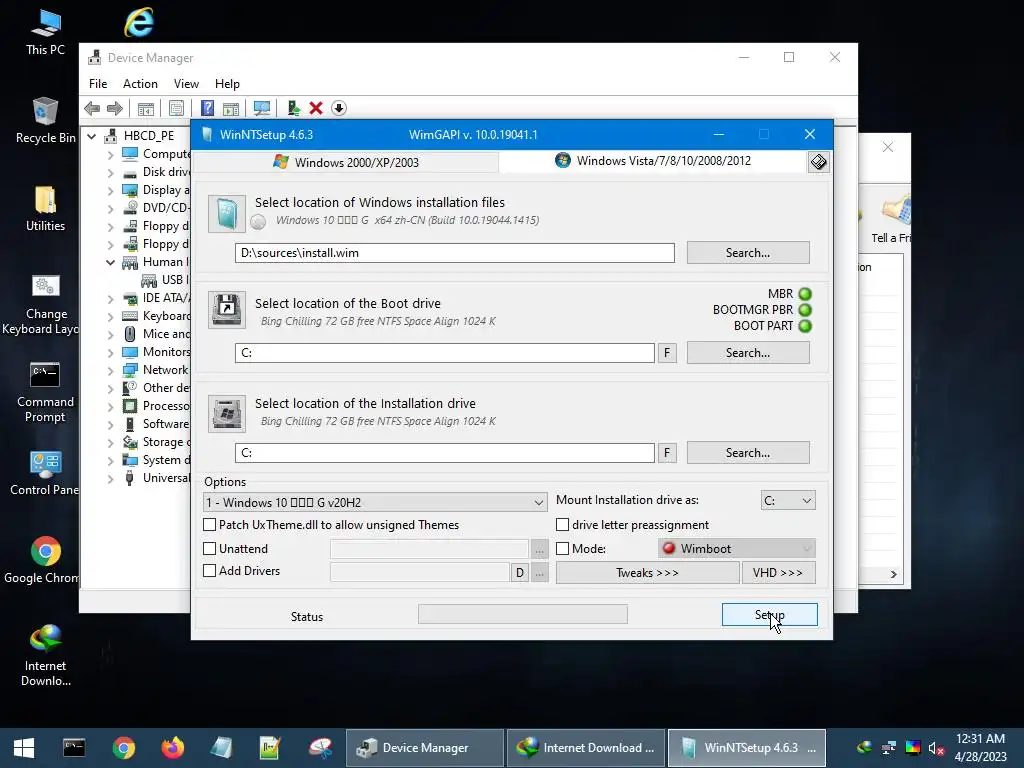
Task: Tick drive letter preassignment checkbox
Action: point(562,524)
